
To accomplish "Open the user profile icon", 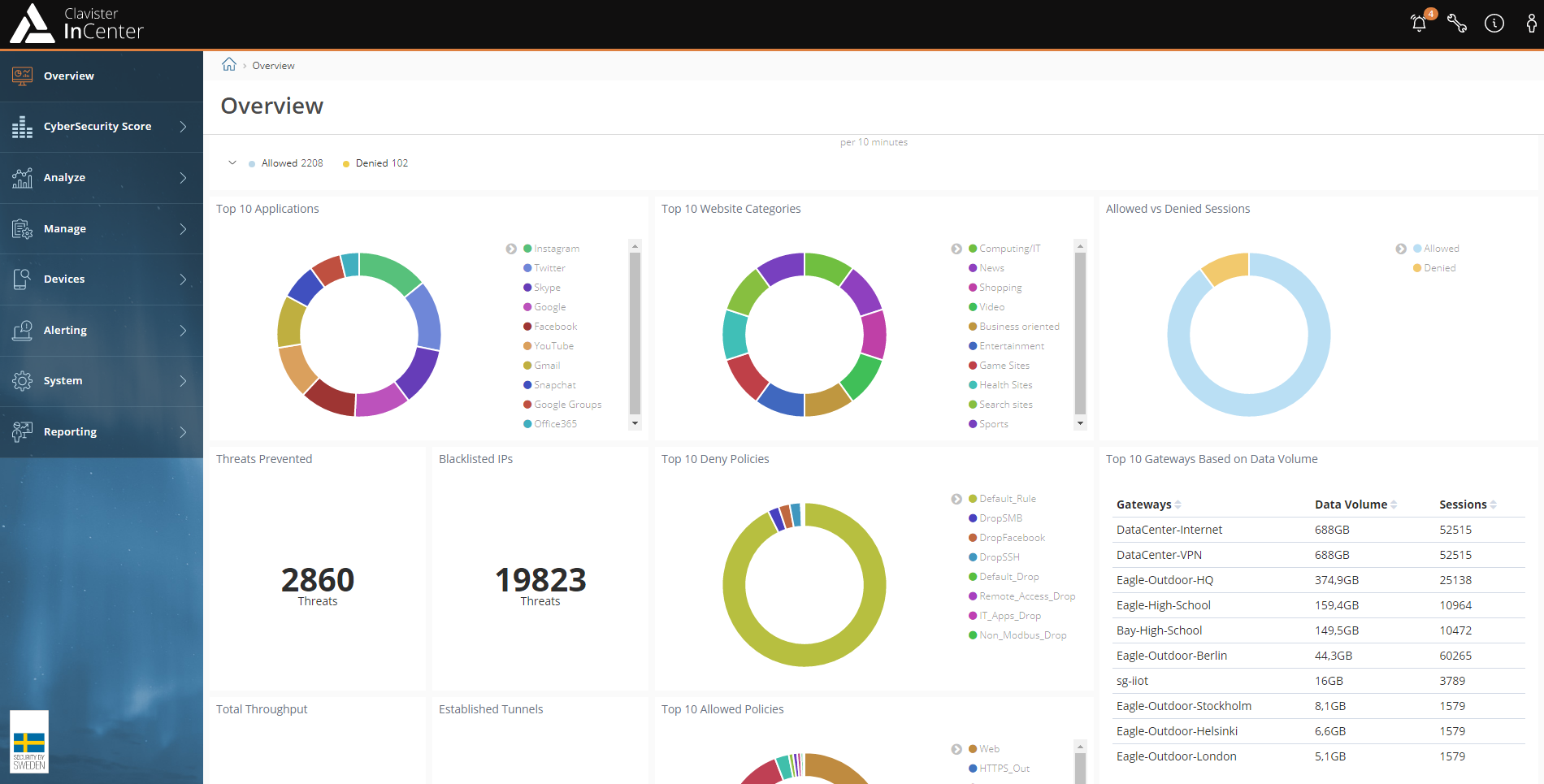I will tap(1531, 24).
